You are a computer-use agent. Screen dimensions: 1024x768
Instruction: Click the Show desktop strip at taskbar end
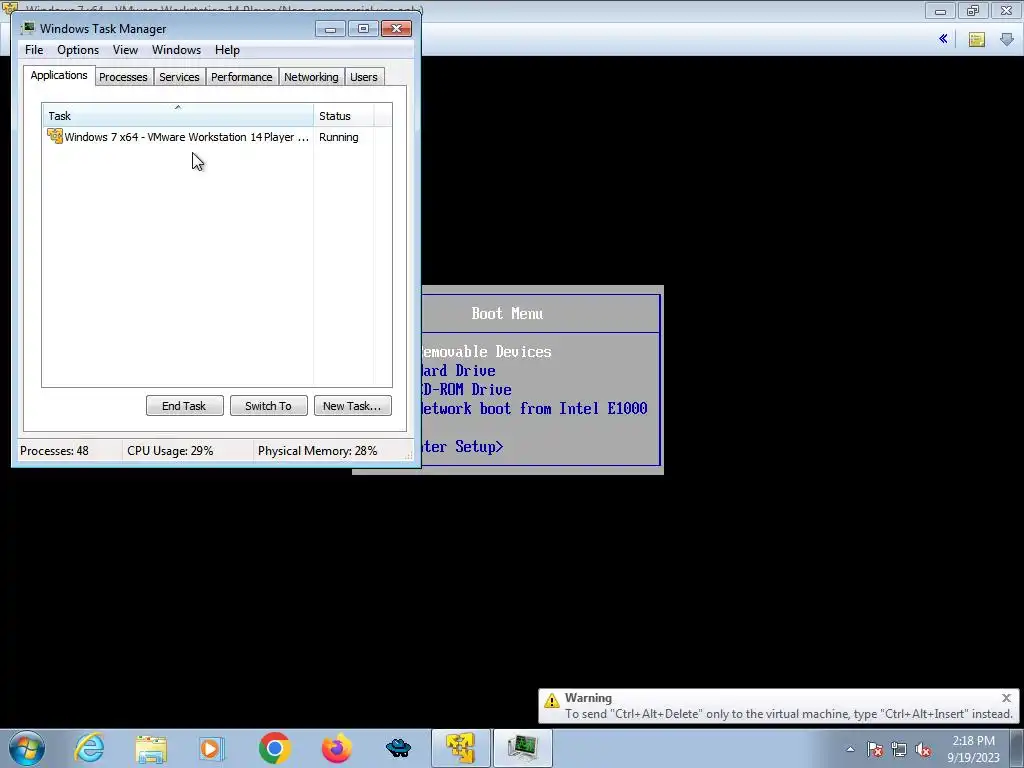[x=1017, y=749]
